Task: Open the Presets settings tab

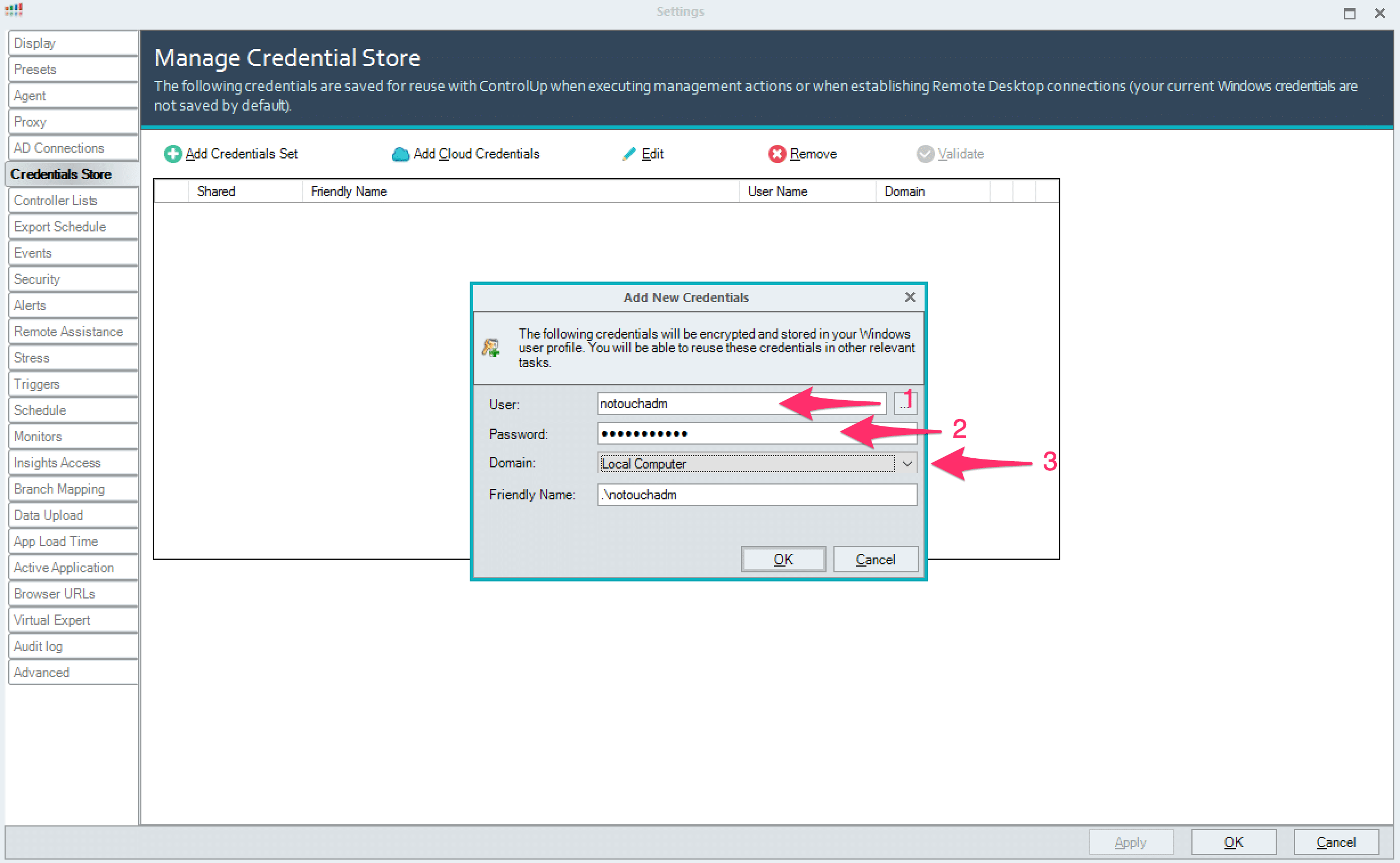Action: pyautogui.click(x=73, y=70)
